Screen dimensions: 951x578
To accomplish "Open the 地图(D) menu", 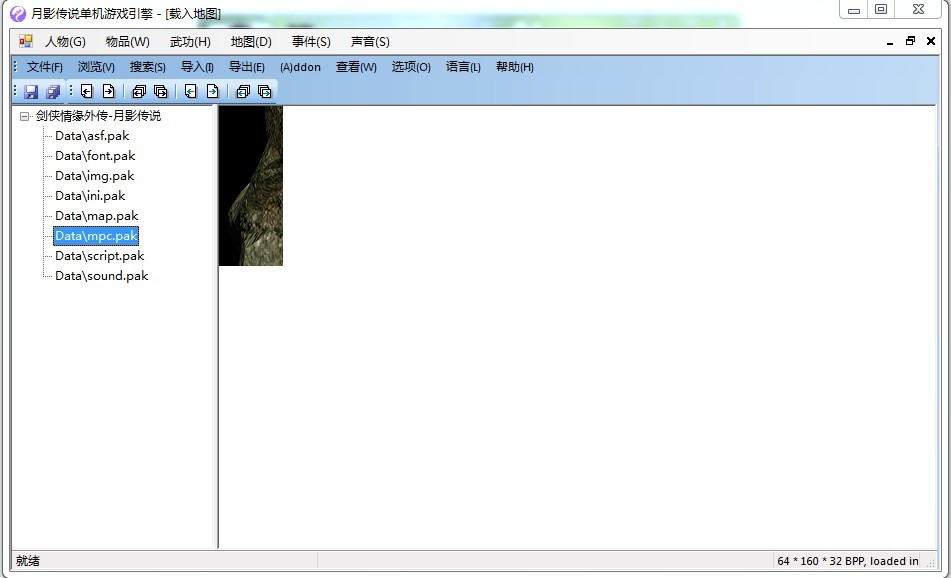I will 251,42.
